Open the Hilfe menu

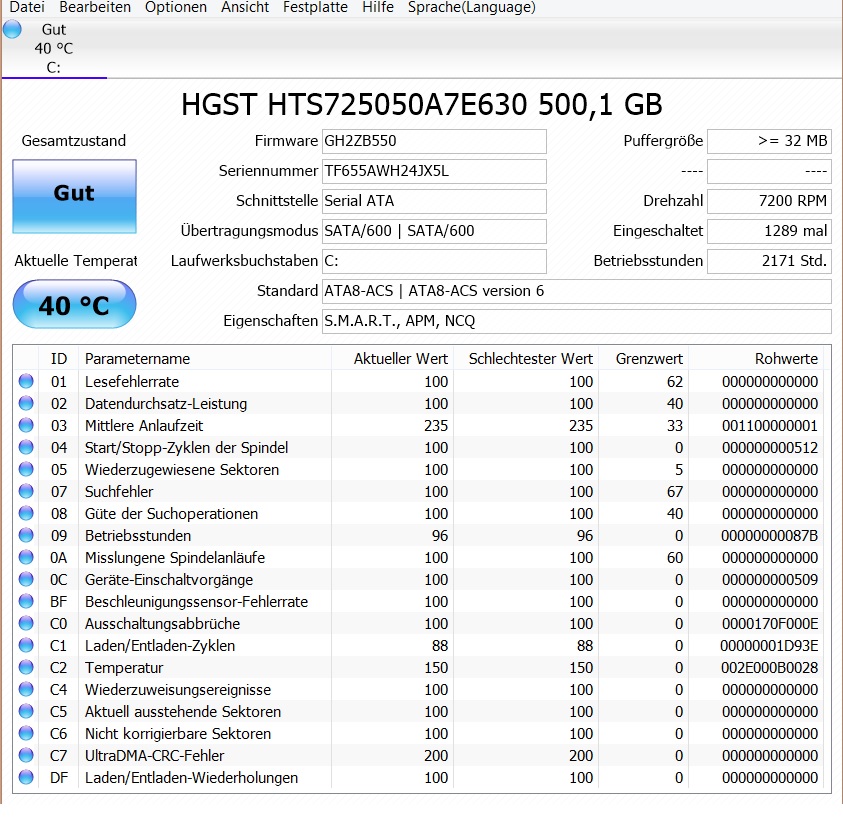point(378,7)
